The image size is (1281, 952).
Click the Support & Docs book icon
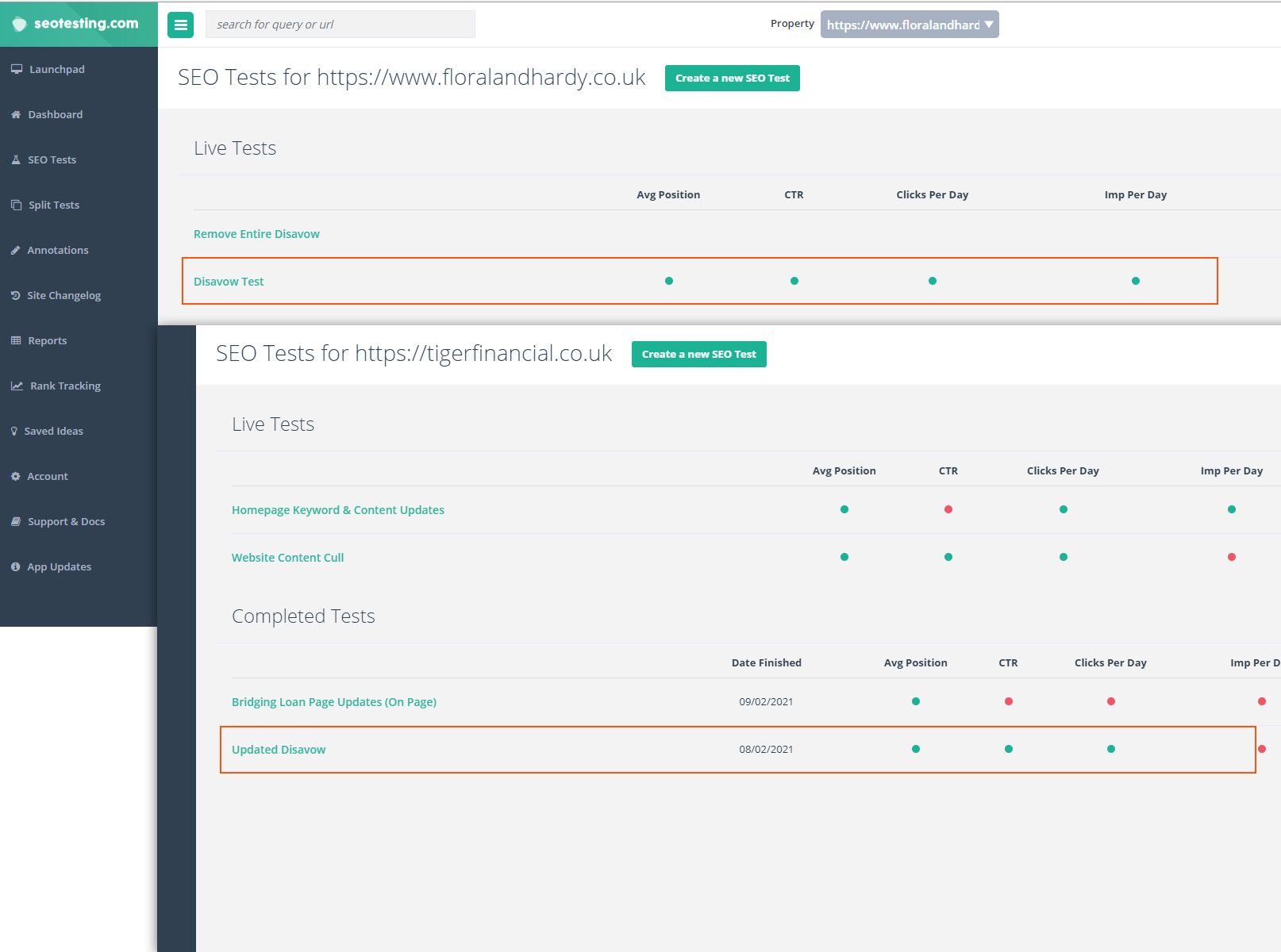click(16, 521)
